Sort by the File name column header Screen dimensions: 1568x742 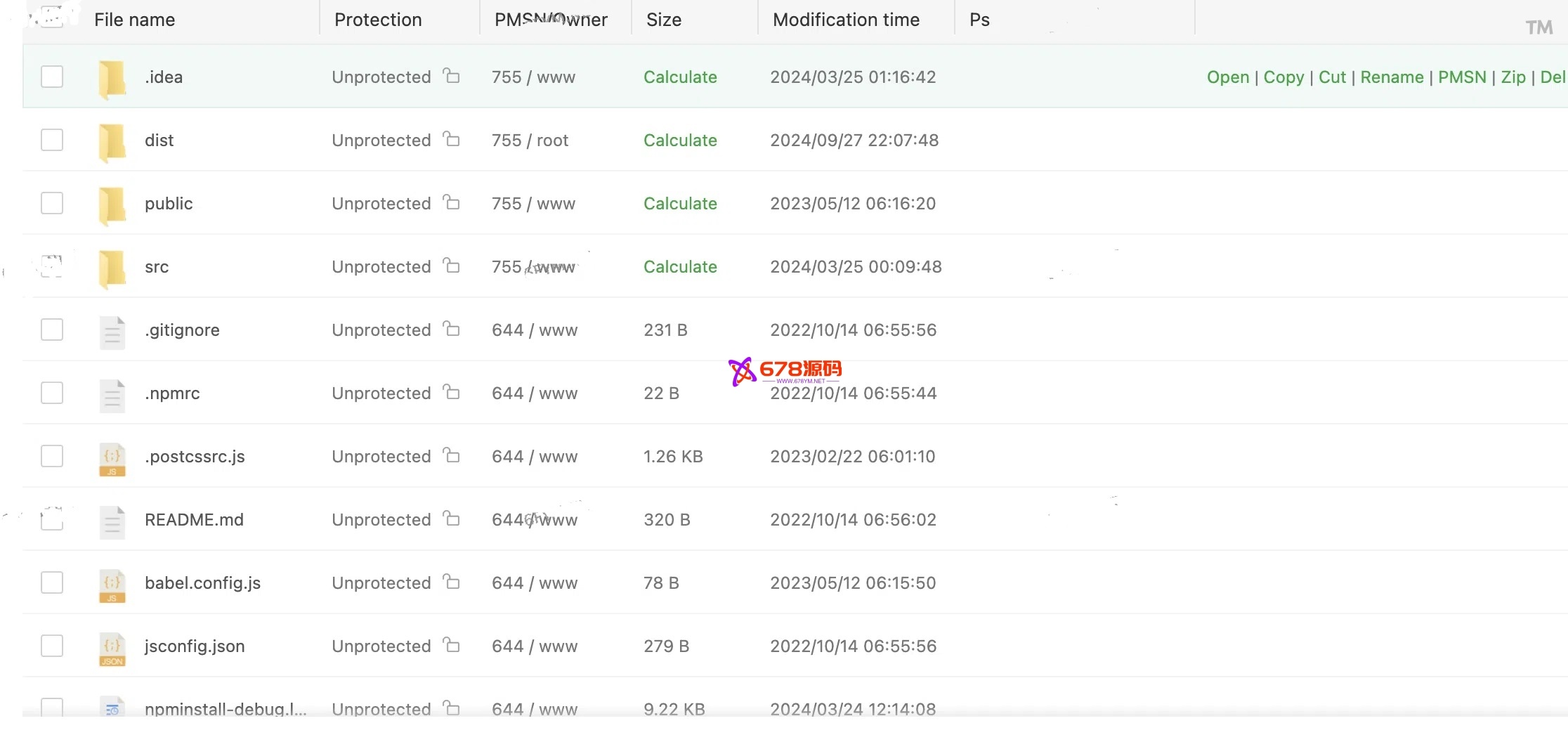(135, 20)
